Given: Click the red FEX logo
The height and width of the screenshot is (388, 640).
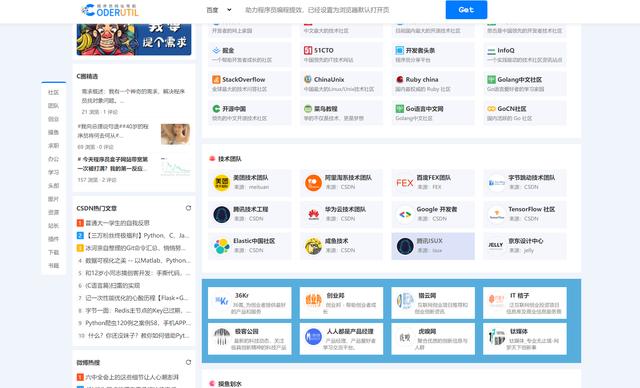Looking at the screenshot, I should click(405, 183).
